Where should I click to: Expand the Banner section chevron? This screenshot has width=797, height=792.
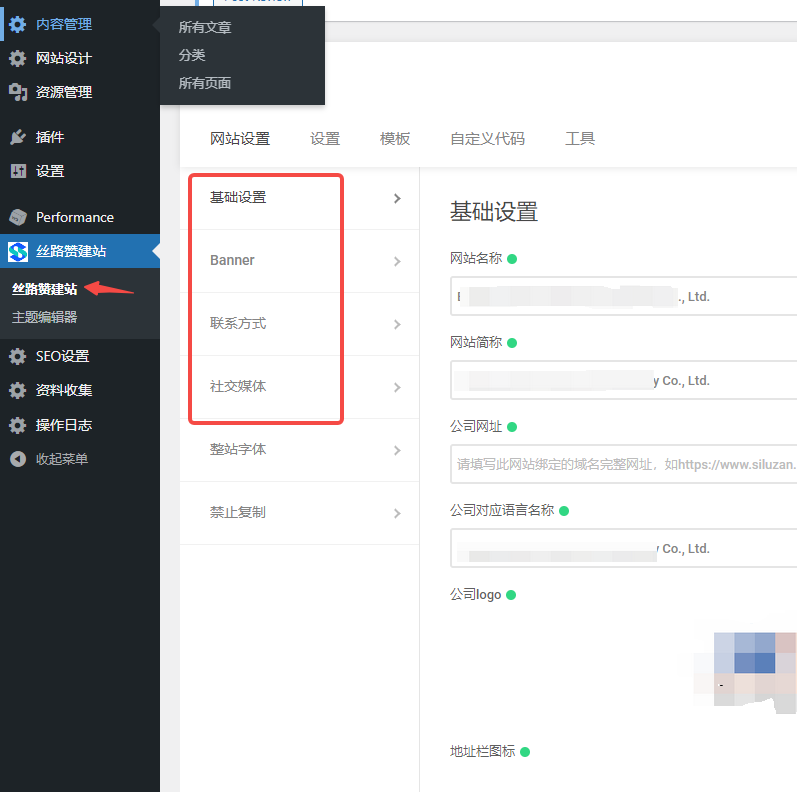click(397, 261)
